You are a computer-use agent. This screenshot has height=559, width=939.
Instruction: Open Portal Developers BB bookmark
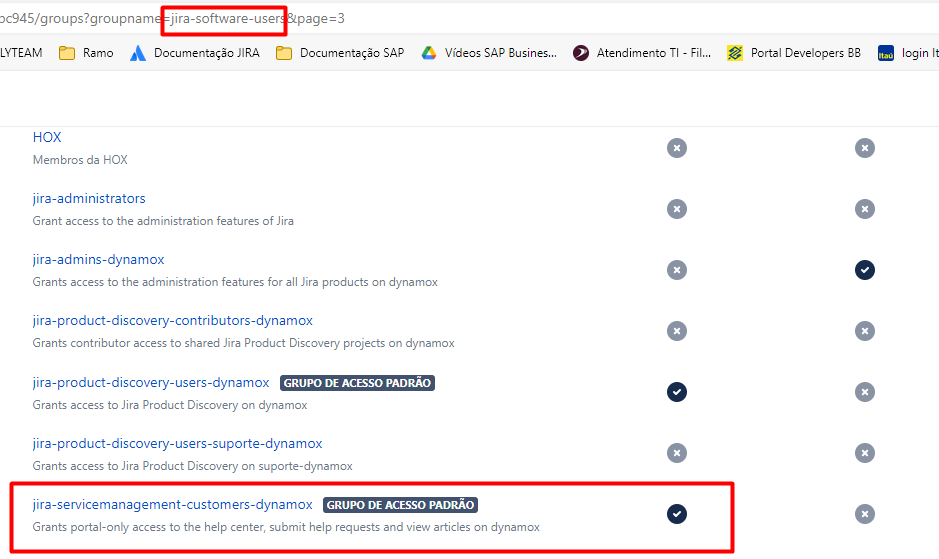[794, 53]
